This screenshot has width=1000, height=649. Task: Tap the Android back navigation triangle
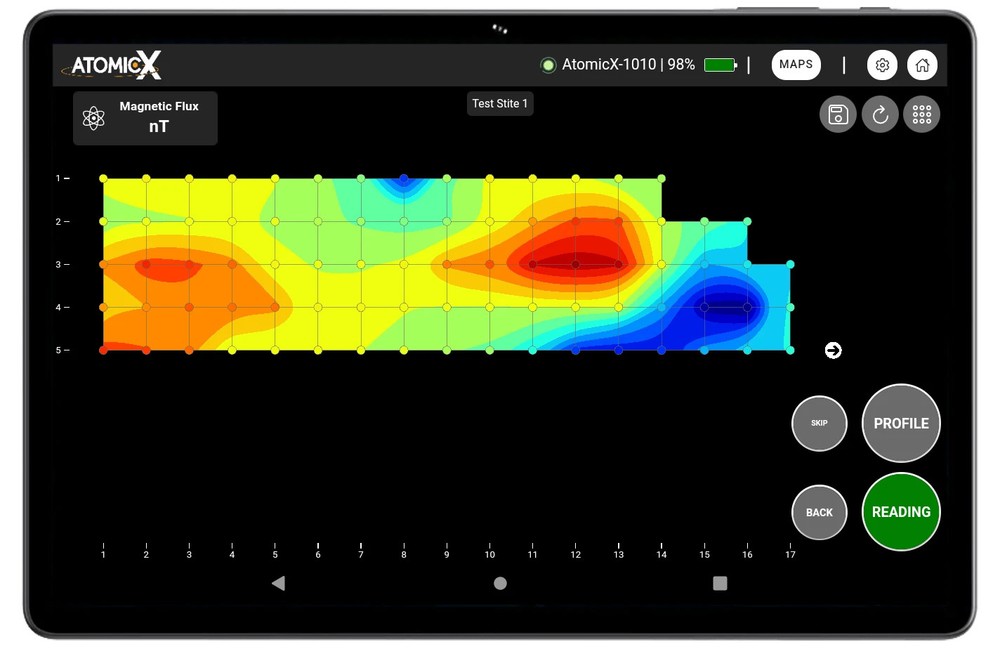pos(278,583)
